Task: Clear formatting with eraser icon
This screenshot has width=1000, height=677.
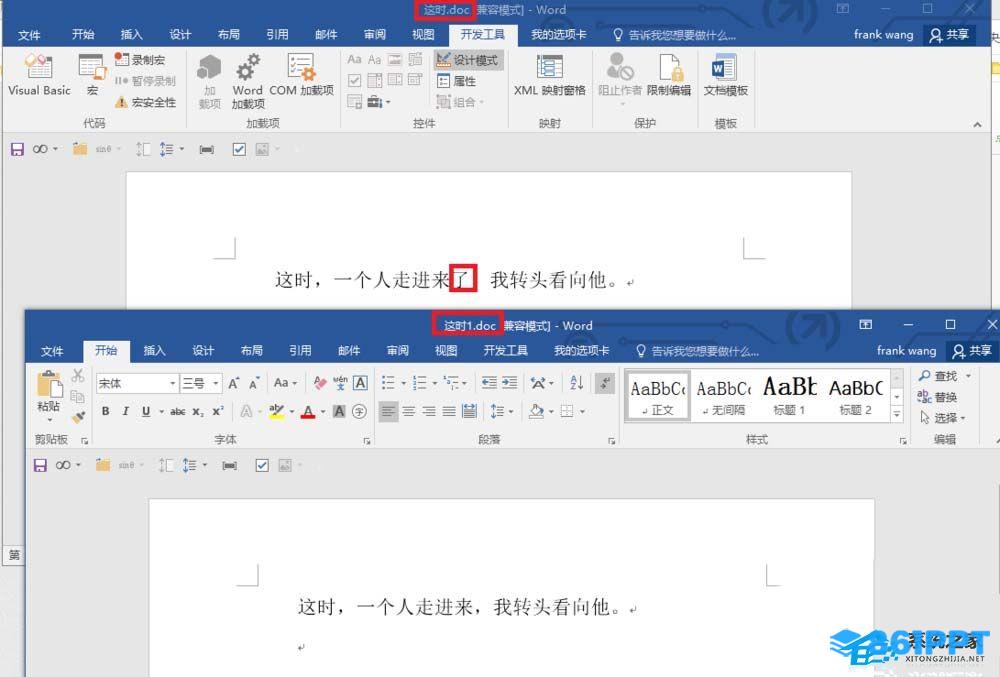Action: point(320,382)
